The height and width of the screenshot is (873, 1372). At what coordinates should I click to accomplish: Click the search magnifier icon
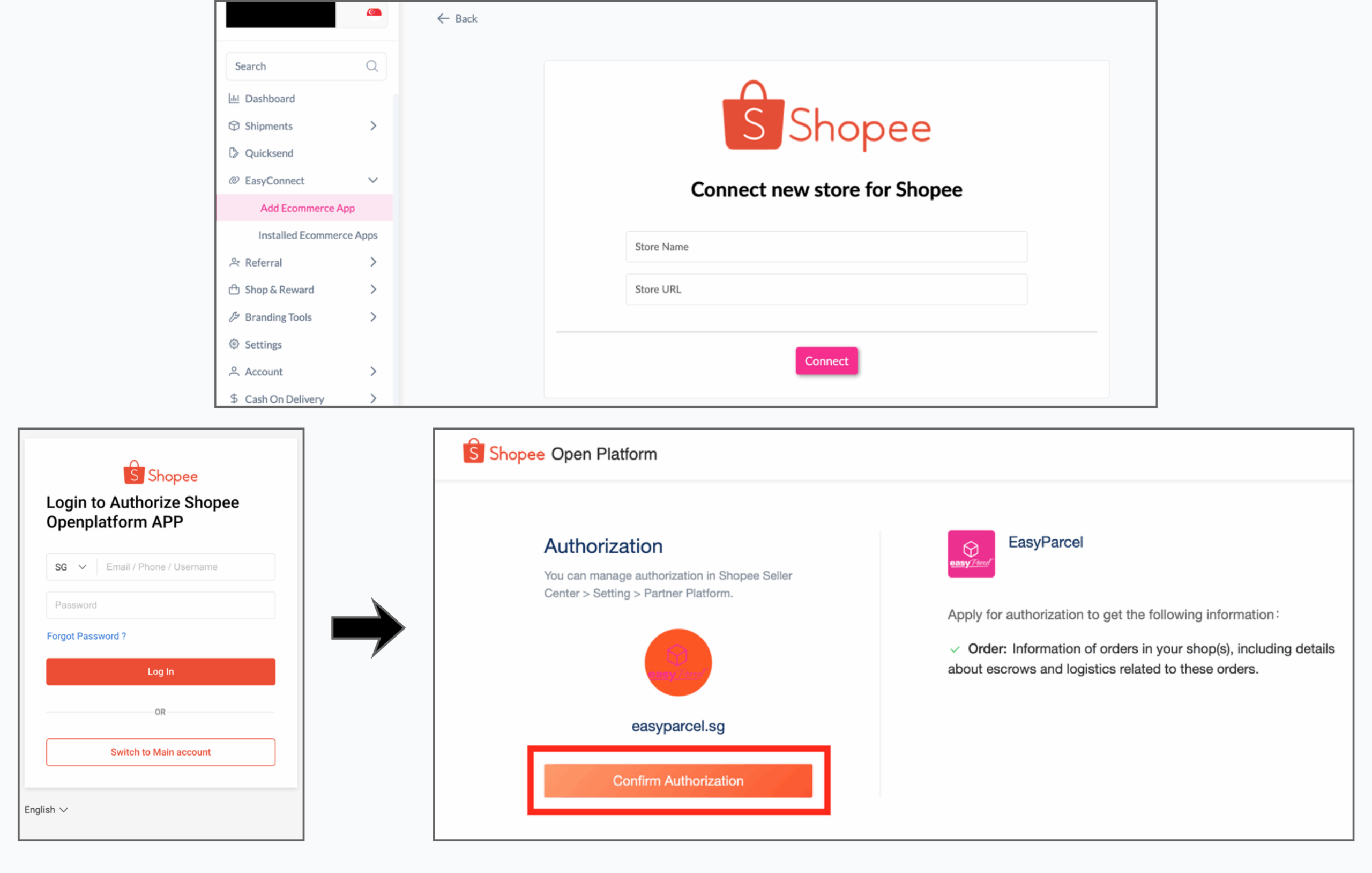[371, 65]
